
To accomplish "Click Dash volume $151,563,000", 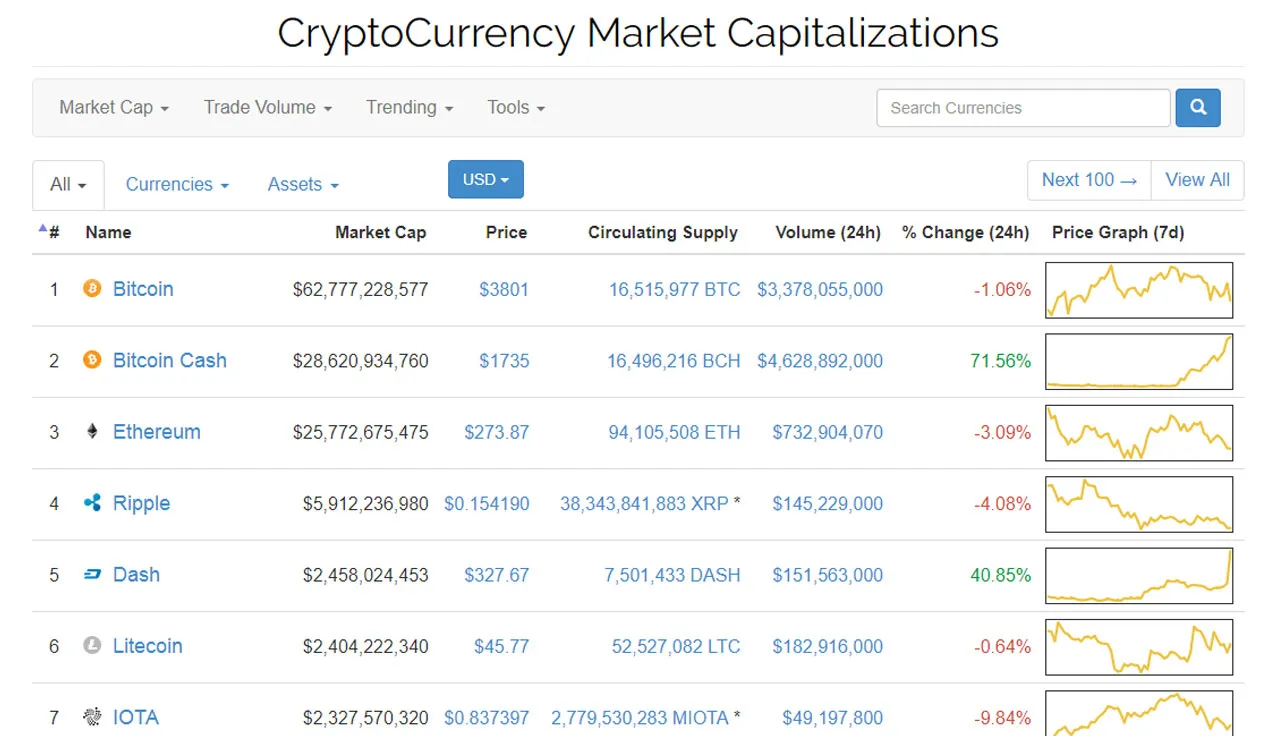I will (828, 575).
